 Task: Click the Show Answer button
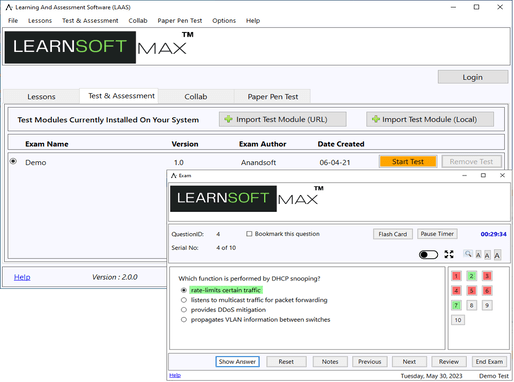click(237, 361)
